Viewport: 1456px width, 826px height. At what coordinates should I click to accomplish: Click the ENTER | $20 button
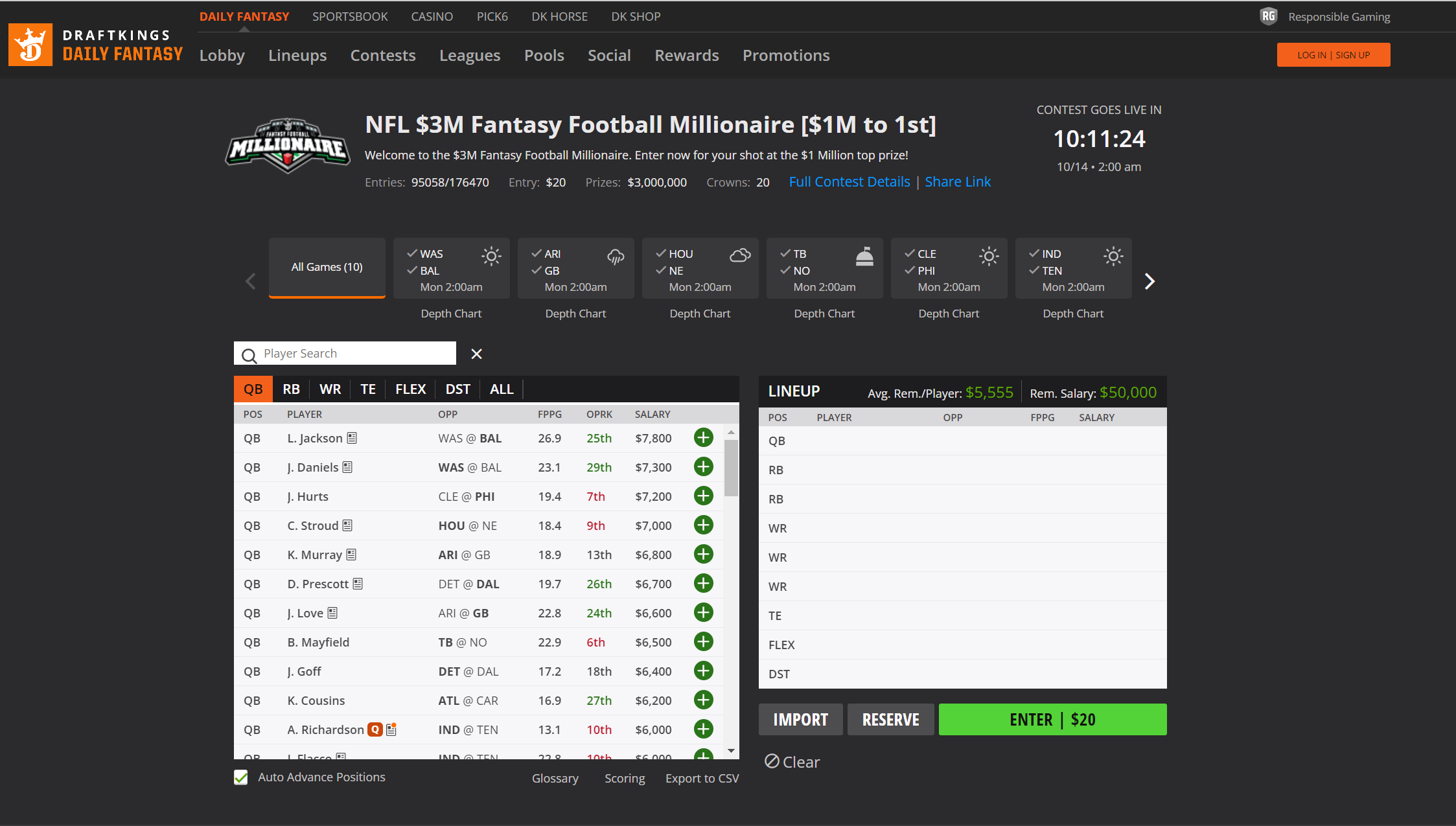tap(1052, 719)
